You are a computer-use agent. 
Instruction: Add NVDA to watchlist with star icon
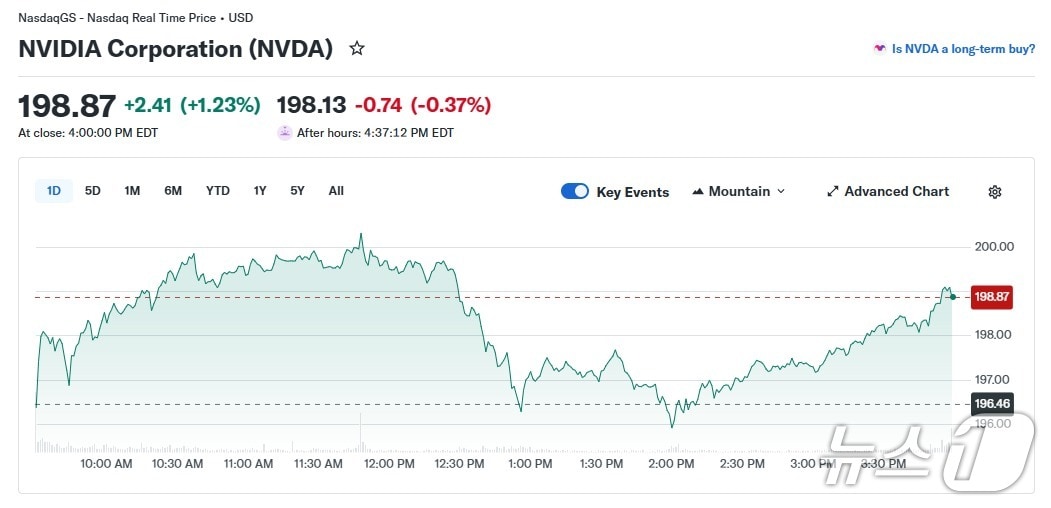(x=357, y=48)
